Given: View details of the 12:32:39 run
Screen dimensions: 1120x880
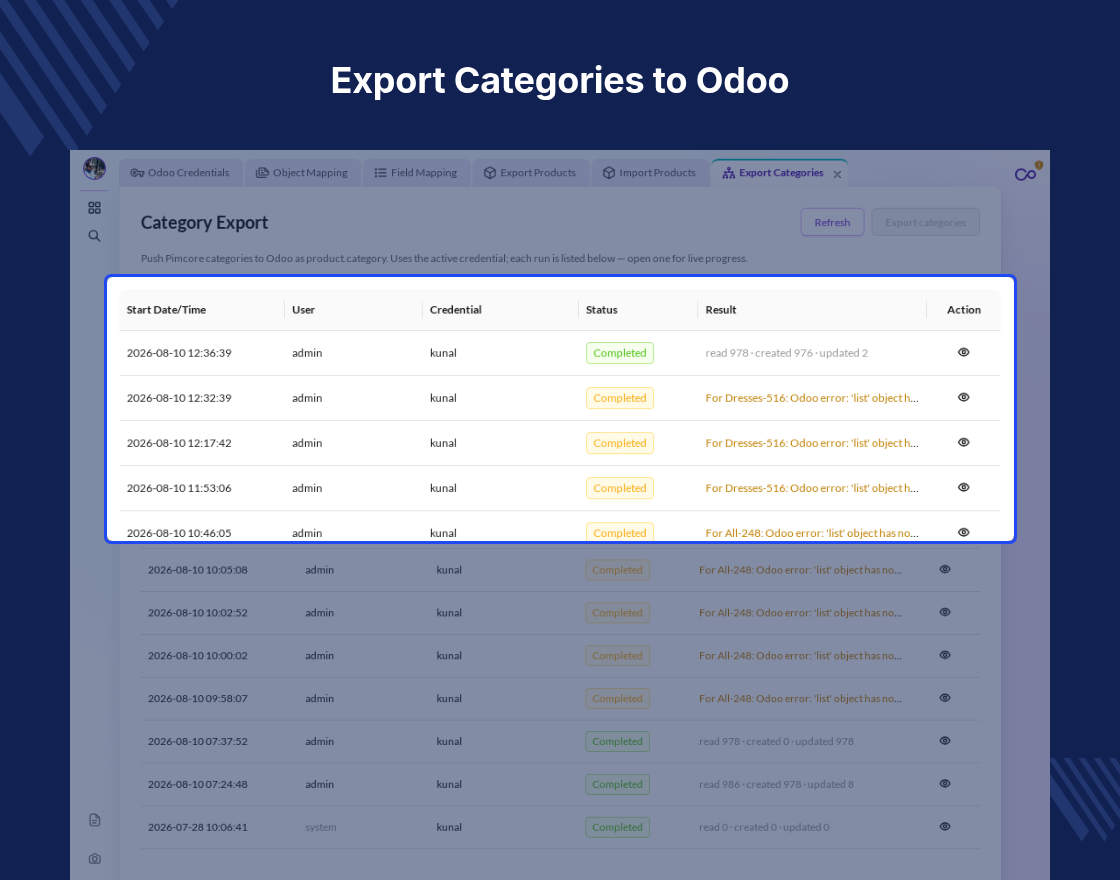Looking at the screenshot, I should 964,397.
